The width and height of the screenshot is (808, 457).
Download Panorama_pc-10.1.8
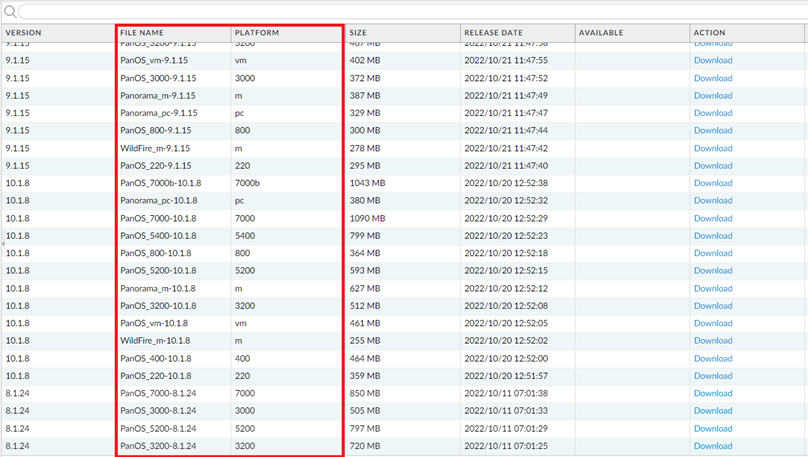(713, 200)
